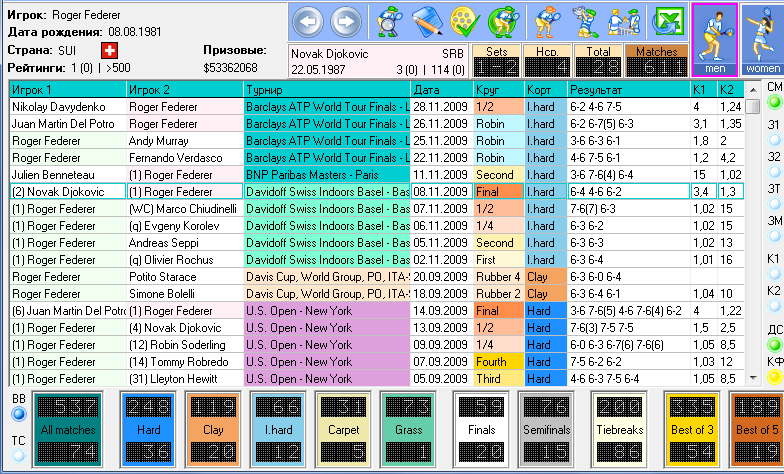The width and height of the screenshot is (784, 474).
Task: Filter matches by Carpet surface
Action: pyautogui.click(x=344, y=430)
